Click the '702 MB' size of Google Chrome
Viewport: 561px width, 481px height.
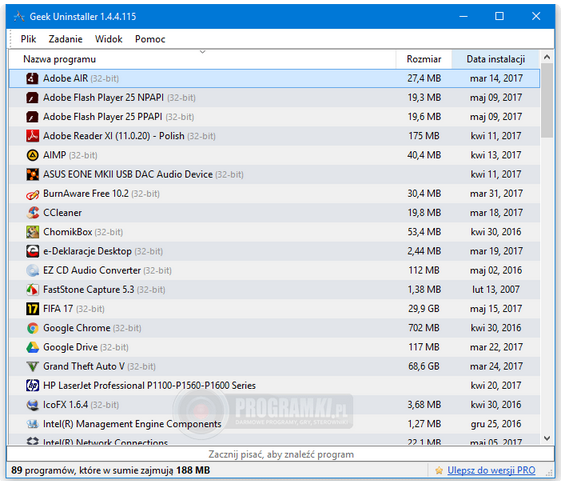424,328
